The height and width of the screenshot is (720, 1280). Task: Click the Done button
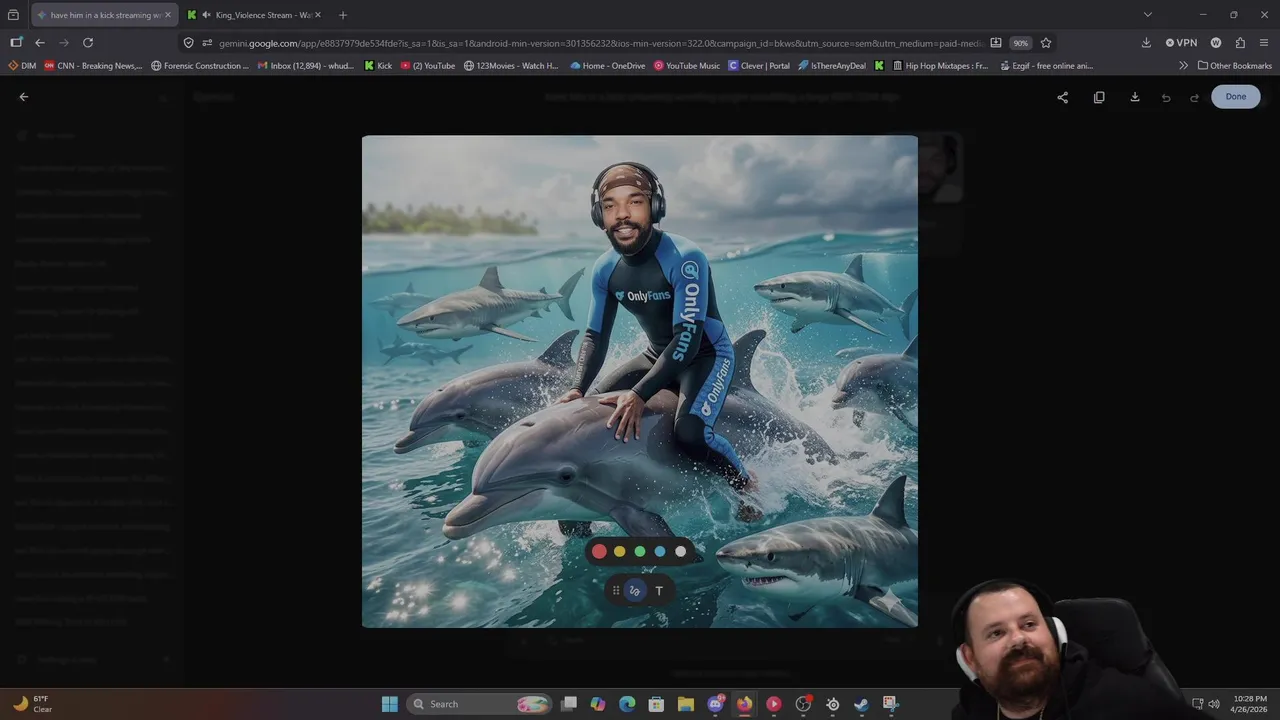click(x=1236, y=97)
